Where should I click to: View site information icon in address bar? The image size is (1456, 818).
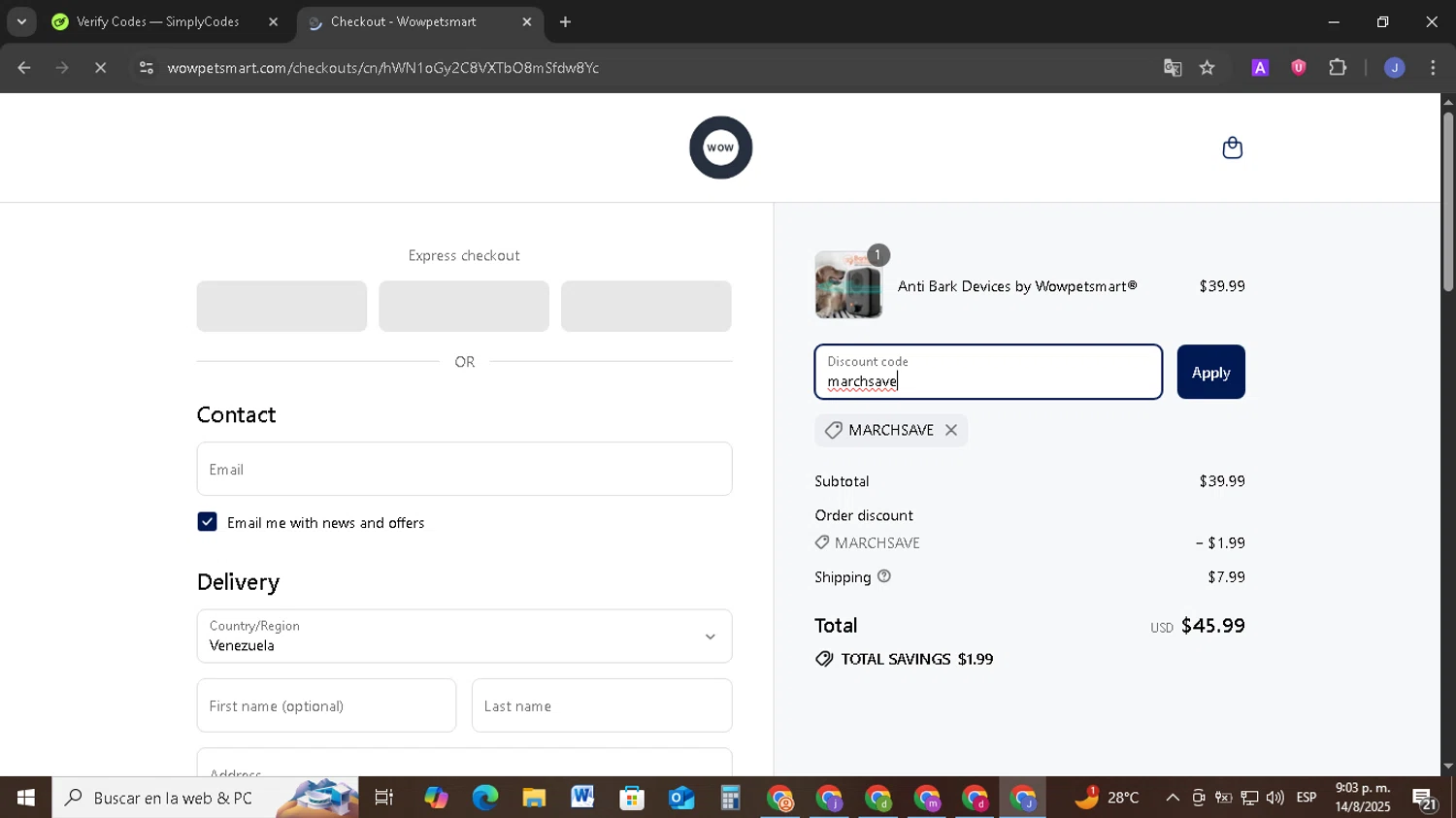147,68
